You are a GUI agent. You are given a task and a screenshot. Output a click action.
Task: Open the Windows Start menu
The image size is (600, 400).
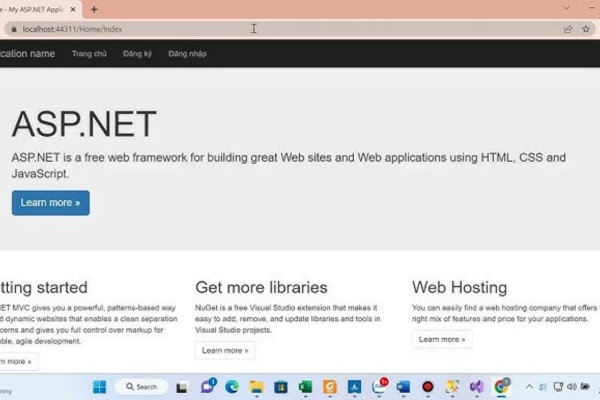pos(99,387)
